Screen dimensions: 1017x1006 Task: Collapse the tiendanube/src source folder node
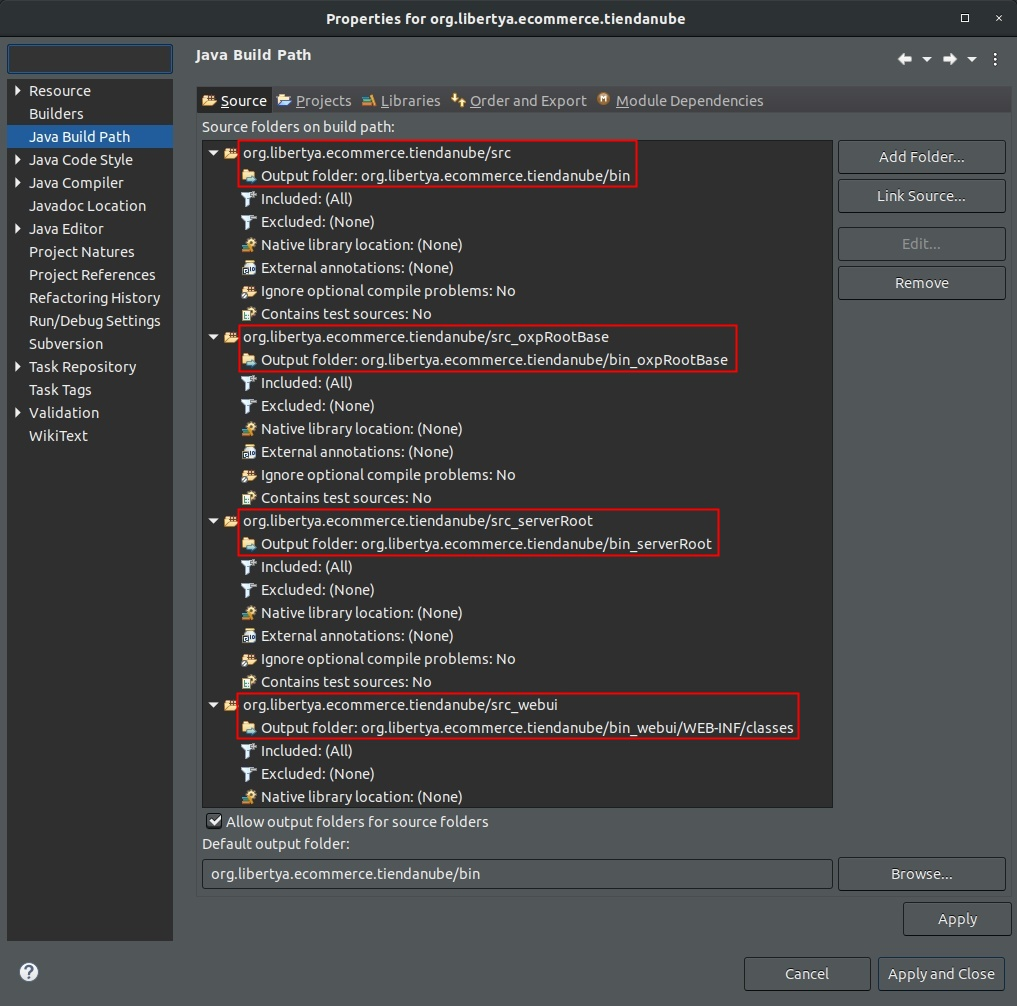213,153
